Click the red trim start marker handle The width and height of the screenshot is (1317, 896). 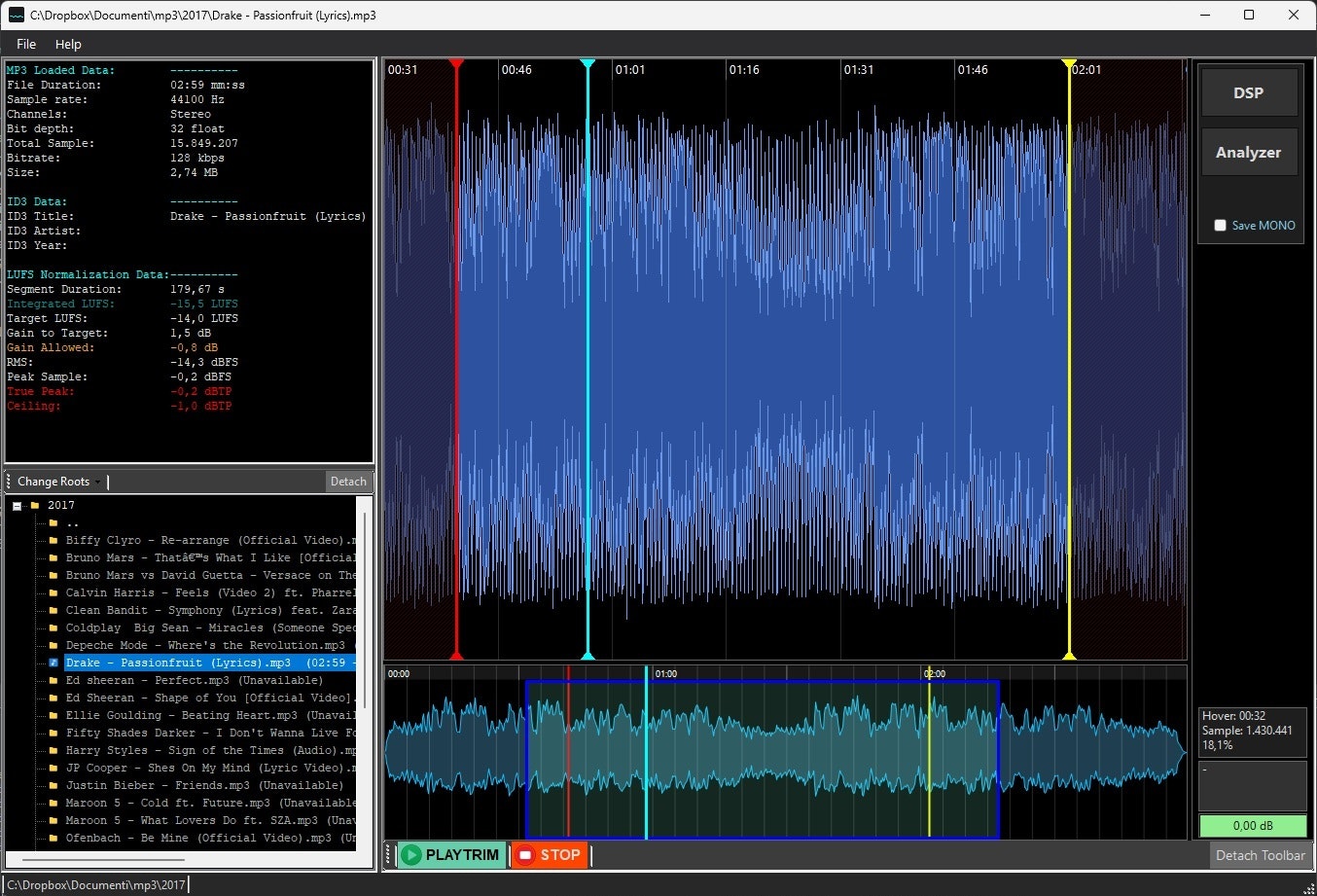point(456,64)
